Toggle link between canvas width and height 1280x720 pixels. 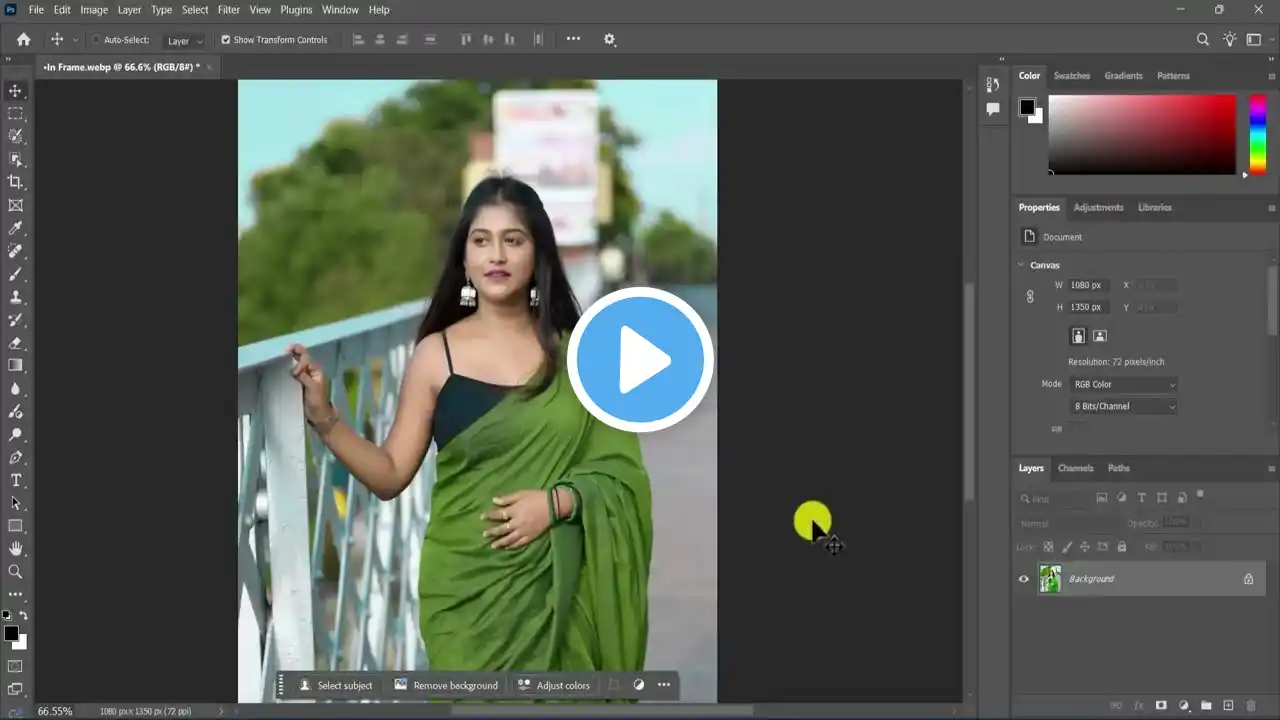[1030, 296]
